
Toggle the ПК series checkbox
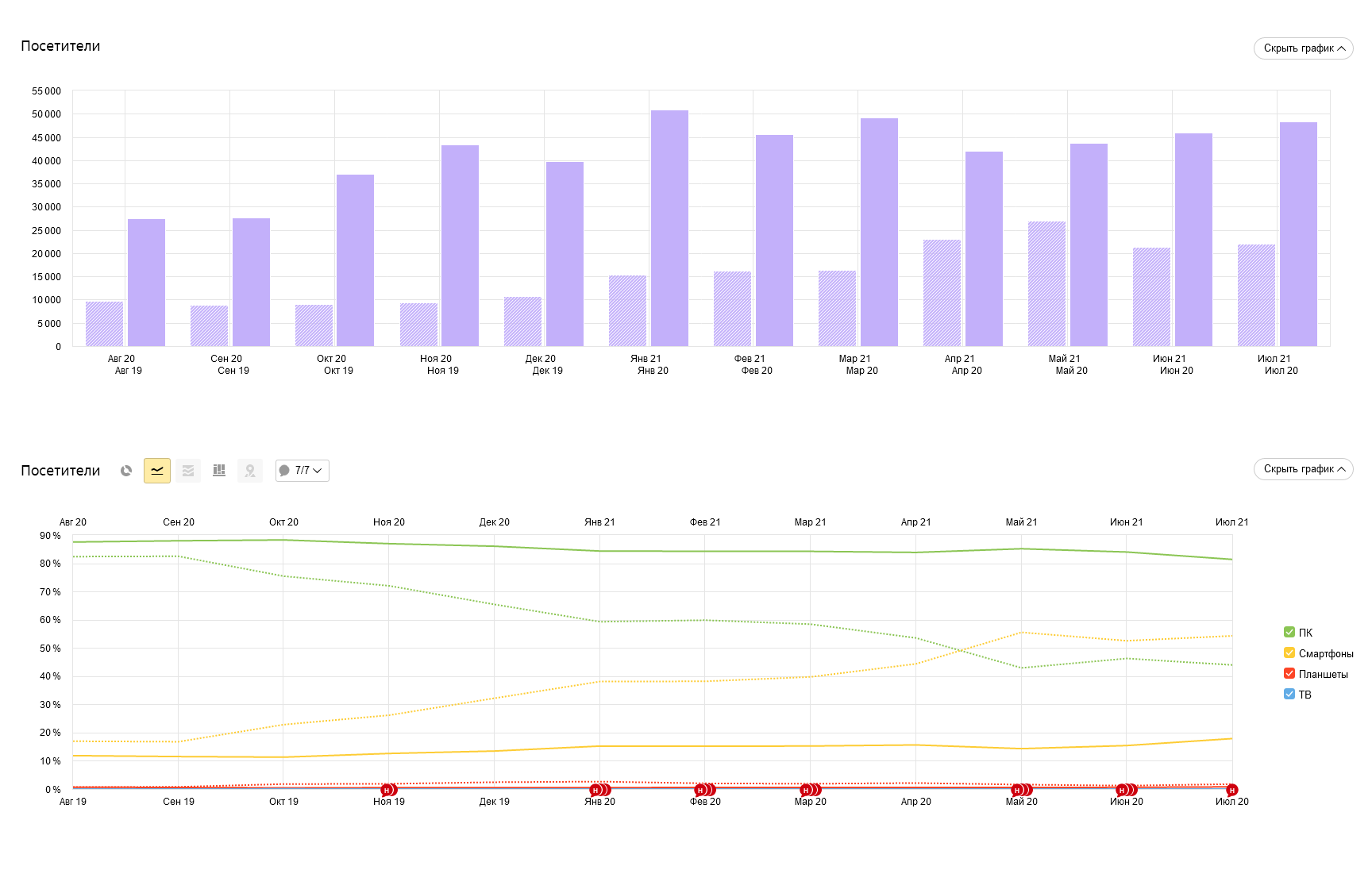(1289, 633)
